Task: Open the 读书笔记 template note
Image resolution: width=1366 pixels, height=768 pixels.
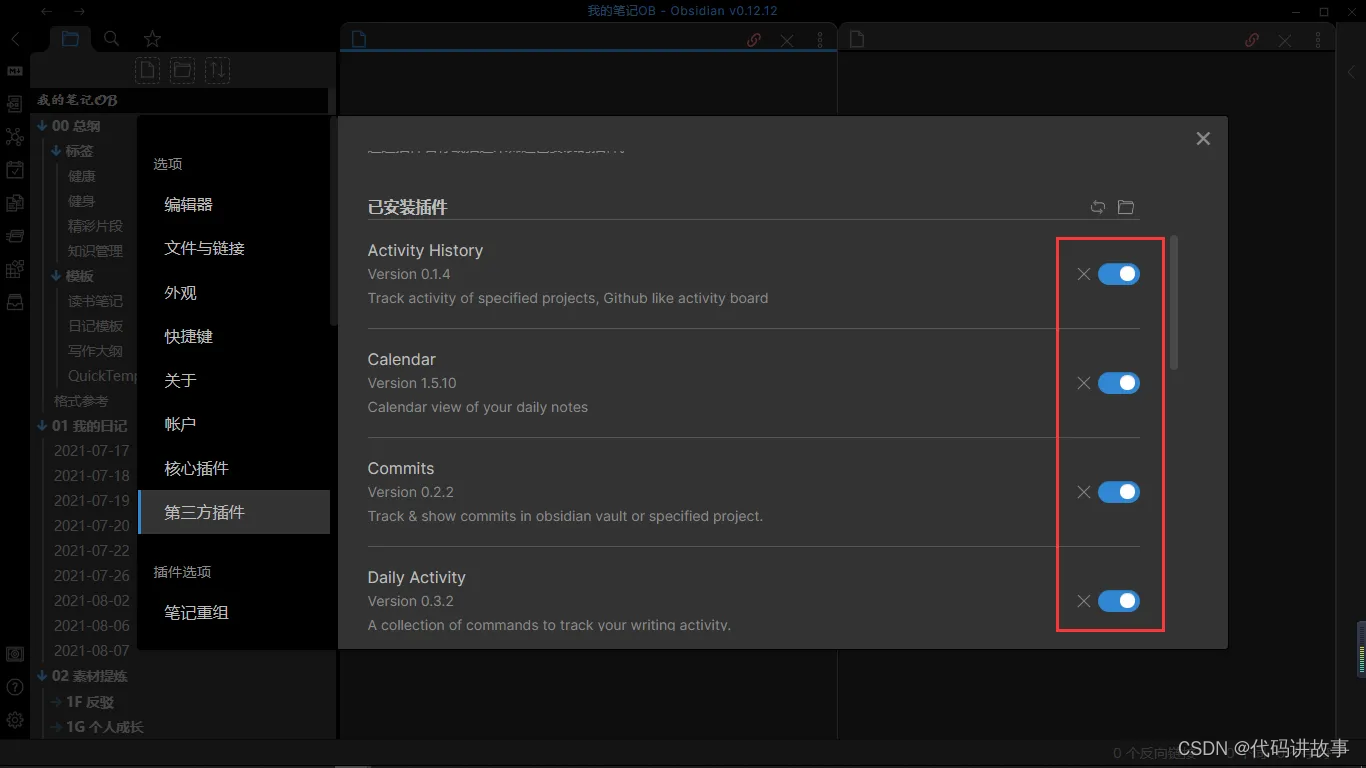Action: 95,301
